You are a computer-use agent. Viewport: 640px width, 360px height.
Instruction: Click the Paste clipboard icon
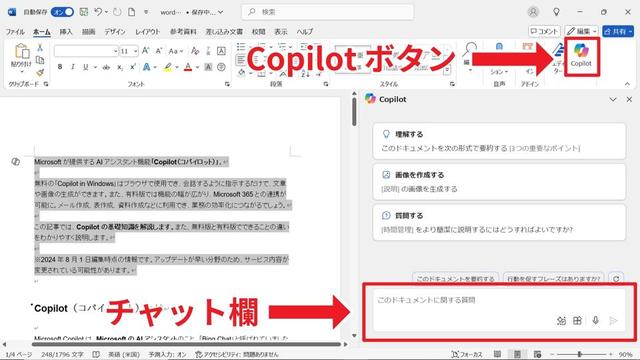pyautogui.click(x=22, y=52)
